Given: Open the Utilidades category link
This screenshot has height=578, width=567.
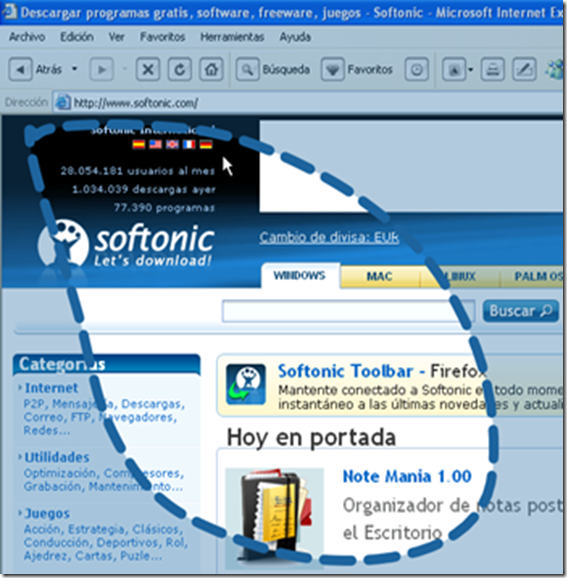Looking at the screenshot, I should 57,457.
